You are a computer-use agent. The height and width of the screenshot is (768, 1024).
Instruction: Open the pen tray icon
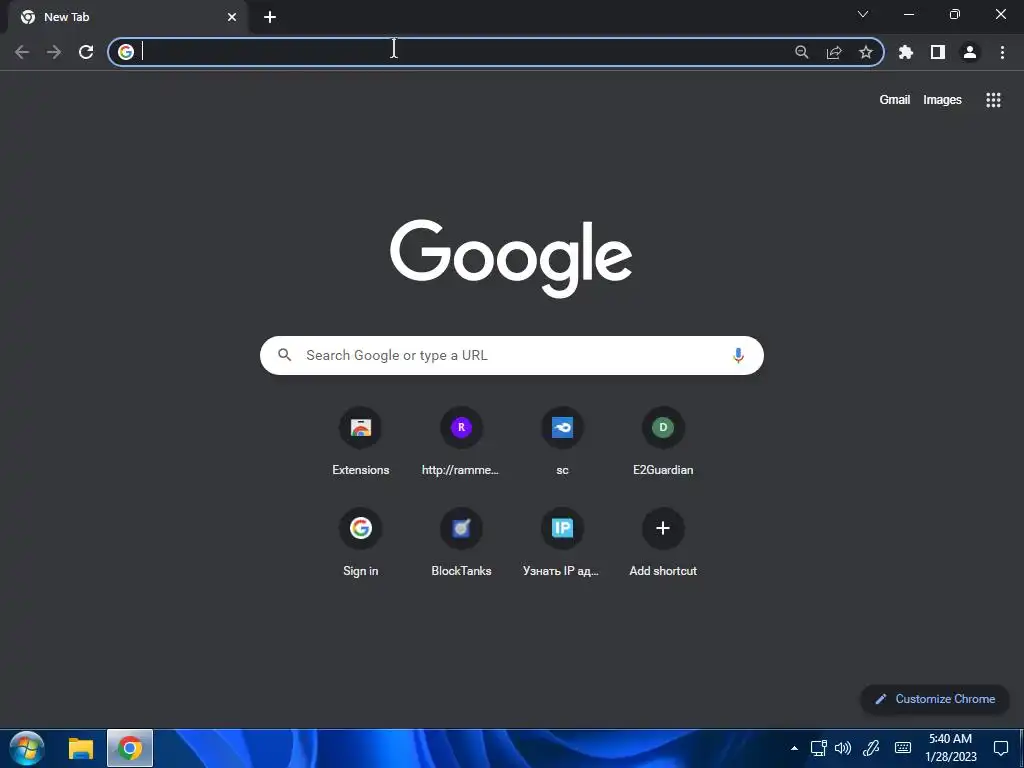coord(871,748)
